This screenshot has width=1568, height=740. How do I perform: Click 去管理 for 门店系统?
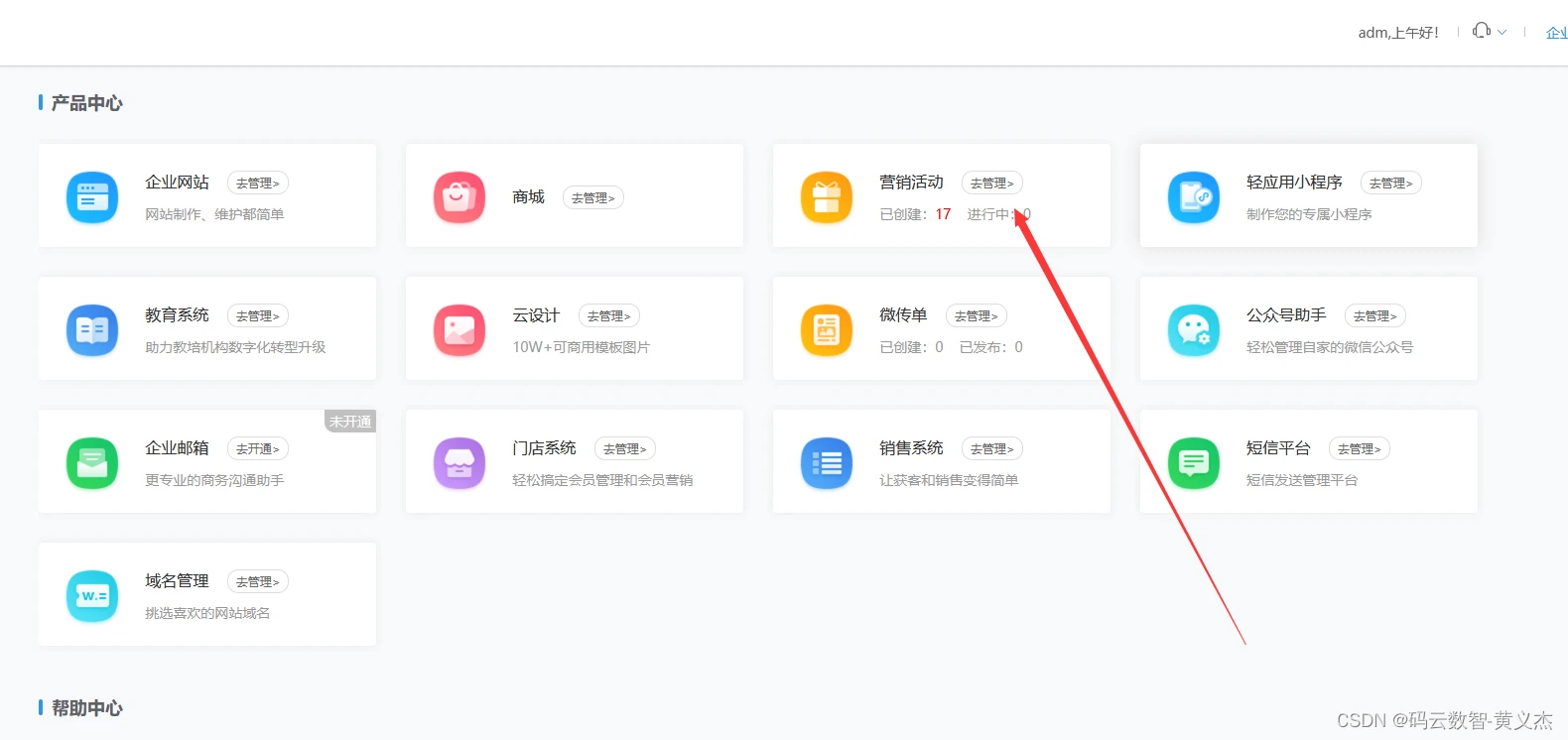tap(625, 449)
